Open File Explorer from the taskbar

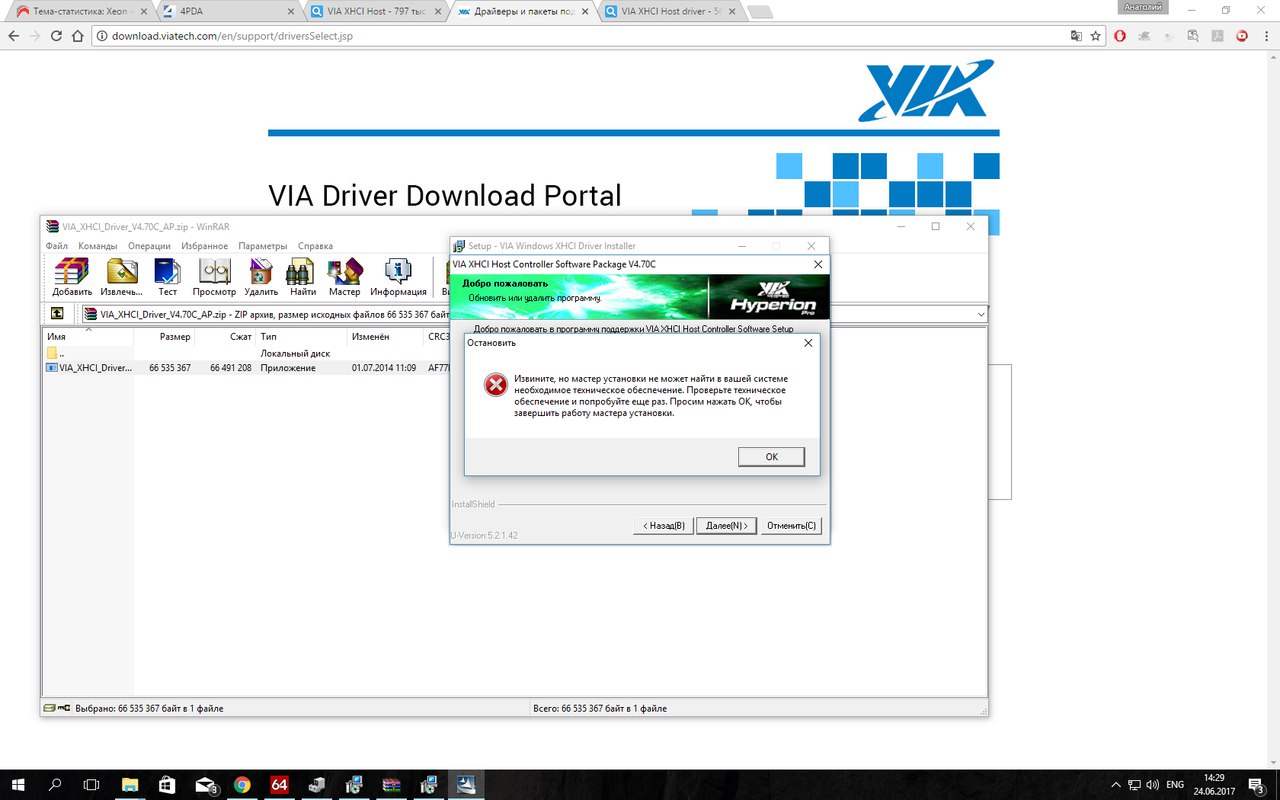click(x=130, y=785)
